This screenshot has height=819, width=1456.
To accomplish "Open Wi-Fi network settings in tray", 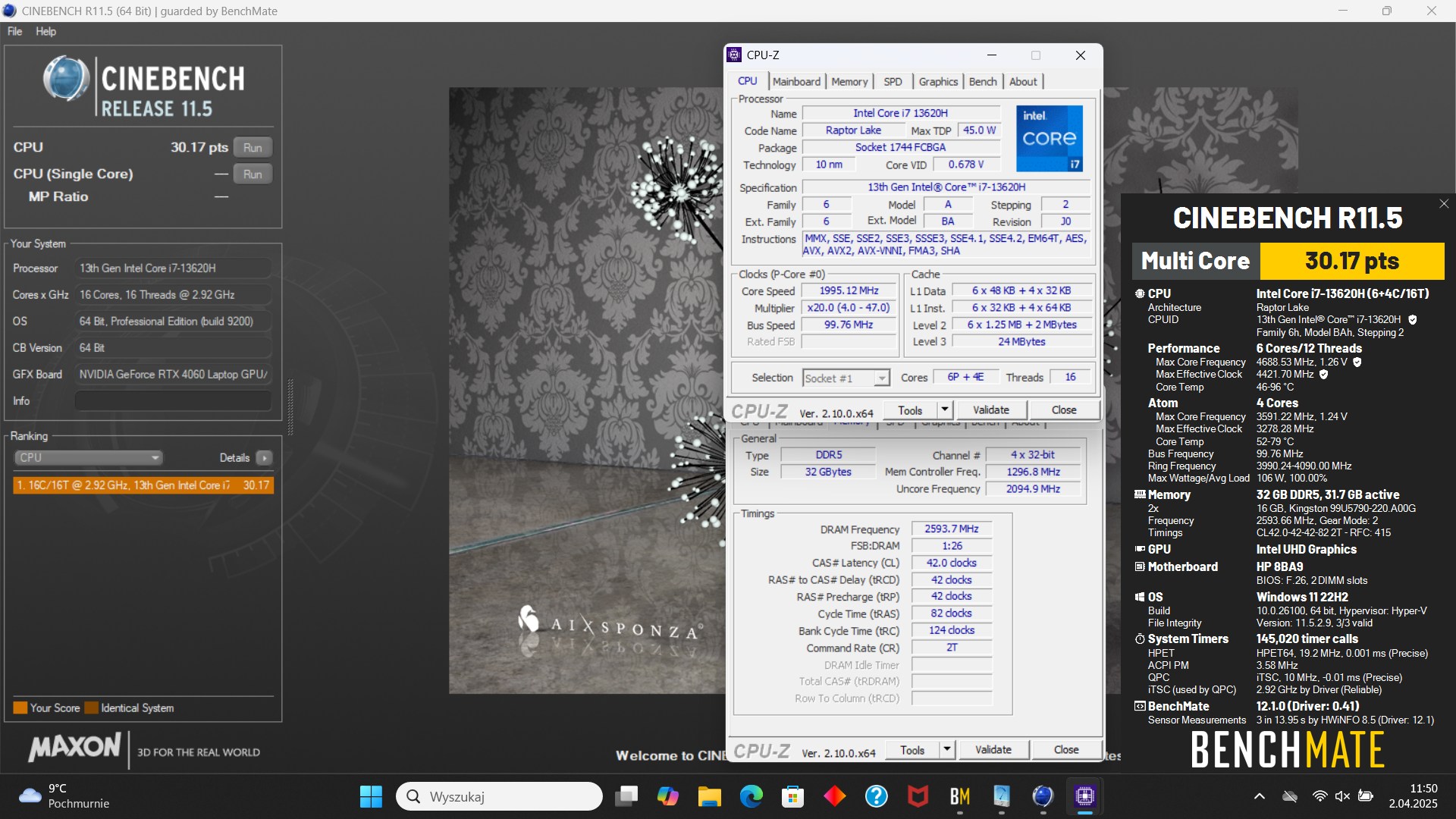I will click(1320, 796).
